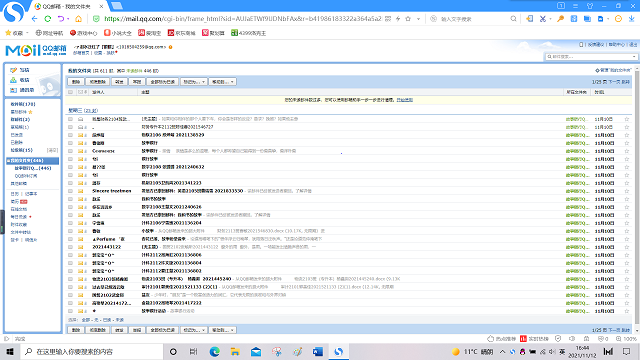Click the orange round face icon in toolbar
Image resolution: width=640 pixels, height=360 pixels.
point(618,19)
